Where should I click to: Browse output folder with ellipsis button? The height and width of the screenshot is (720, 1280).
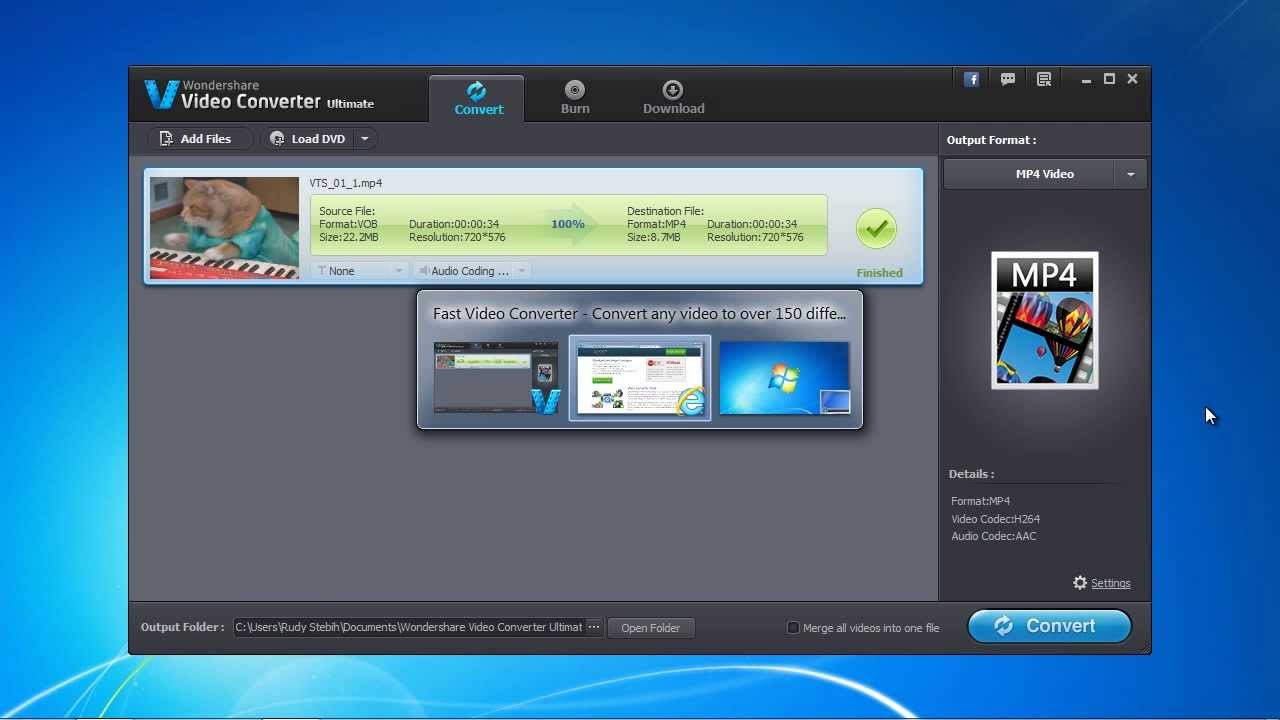(594, 627)
